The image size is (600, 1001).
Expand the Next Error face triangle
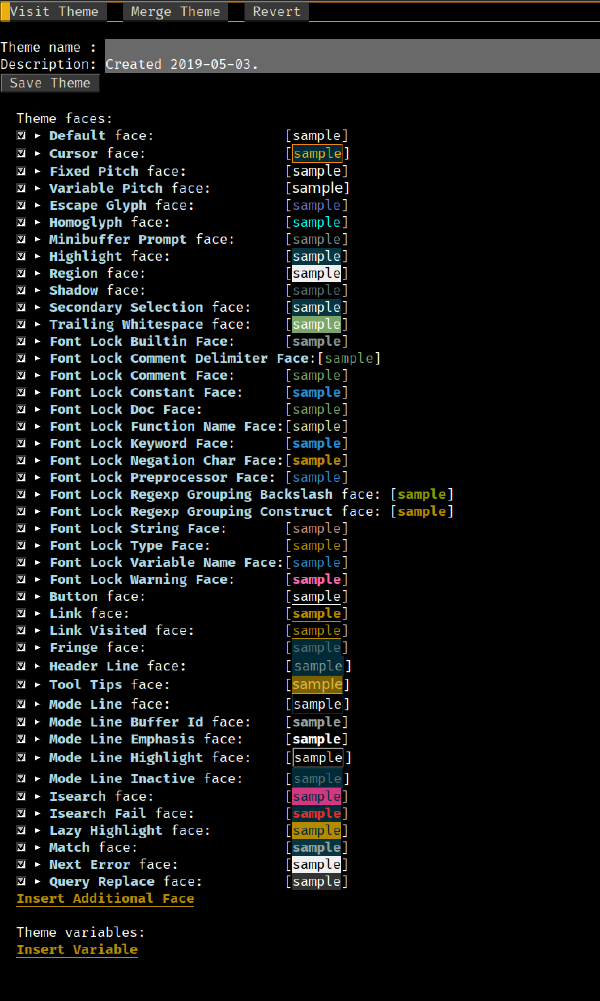38,864
